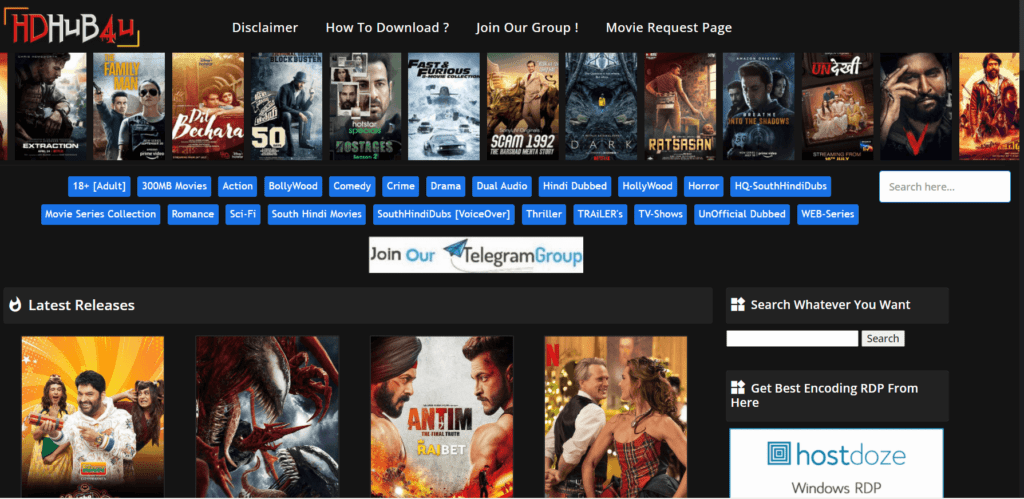Browse the HollyWood category

coord(648,186)
